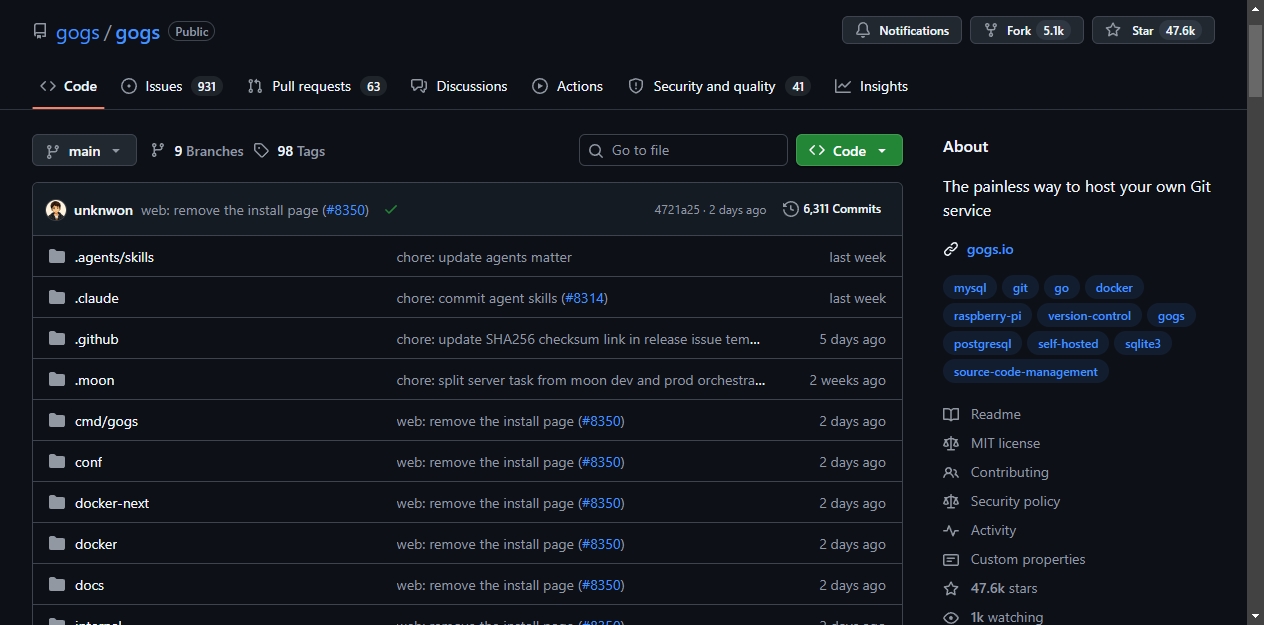Screen dimensions: 1264x625
Task: Visit the gogs.io website link
Action: coord(990,249)
